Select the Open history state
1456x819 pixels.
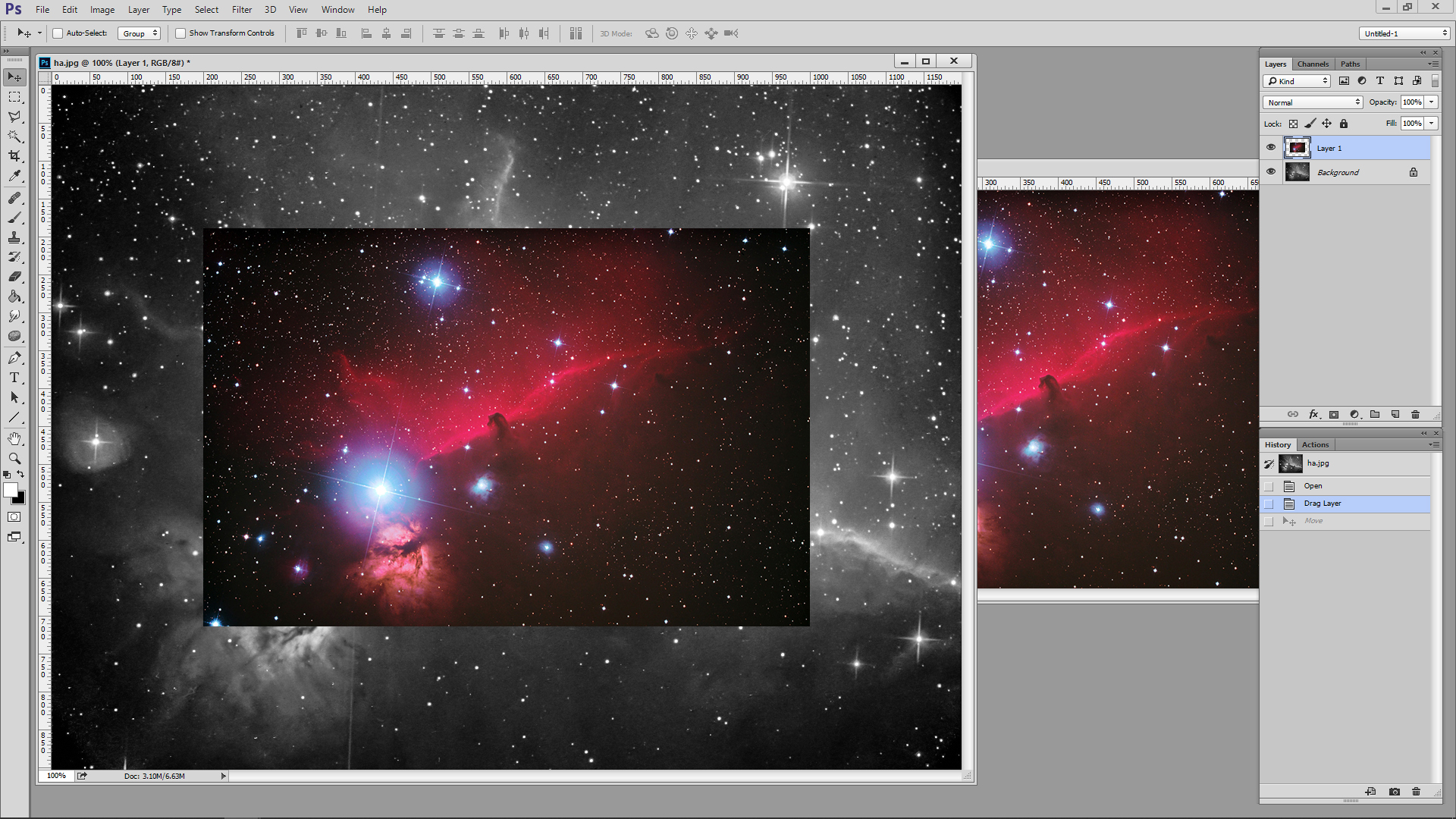pos(1346,486)
